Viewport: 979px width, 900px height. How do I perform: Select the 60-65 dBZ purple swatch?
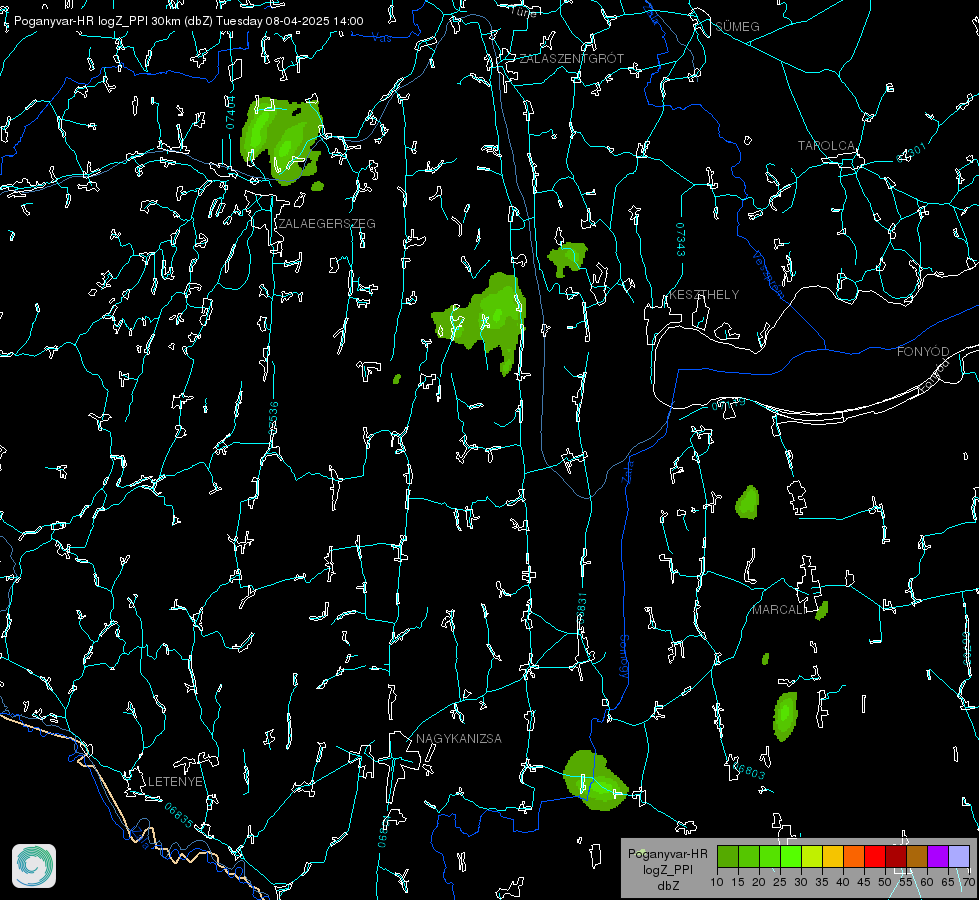[938, 856]
